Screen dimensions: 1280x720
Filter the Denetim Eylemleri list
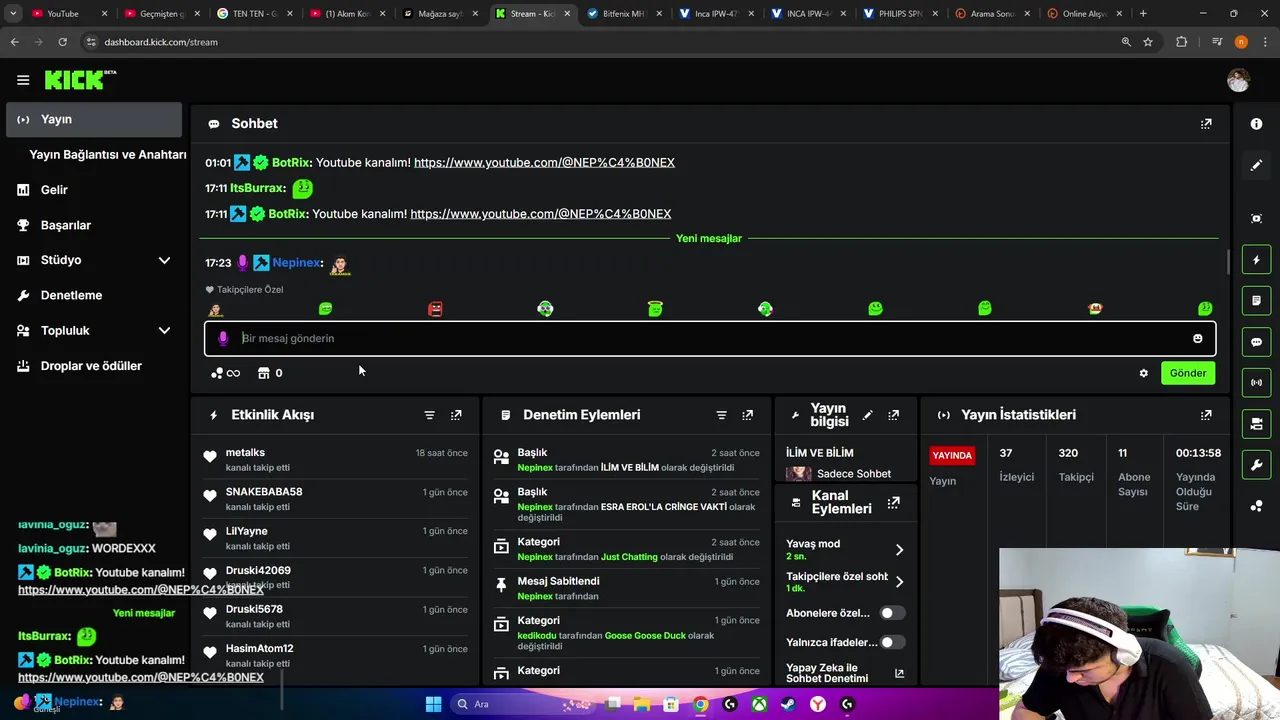pos(721,415)
